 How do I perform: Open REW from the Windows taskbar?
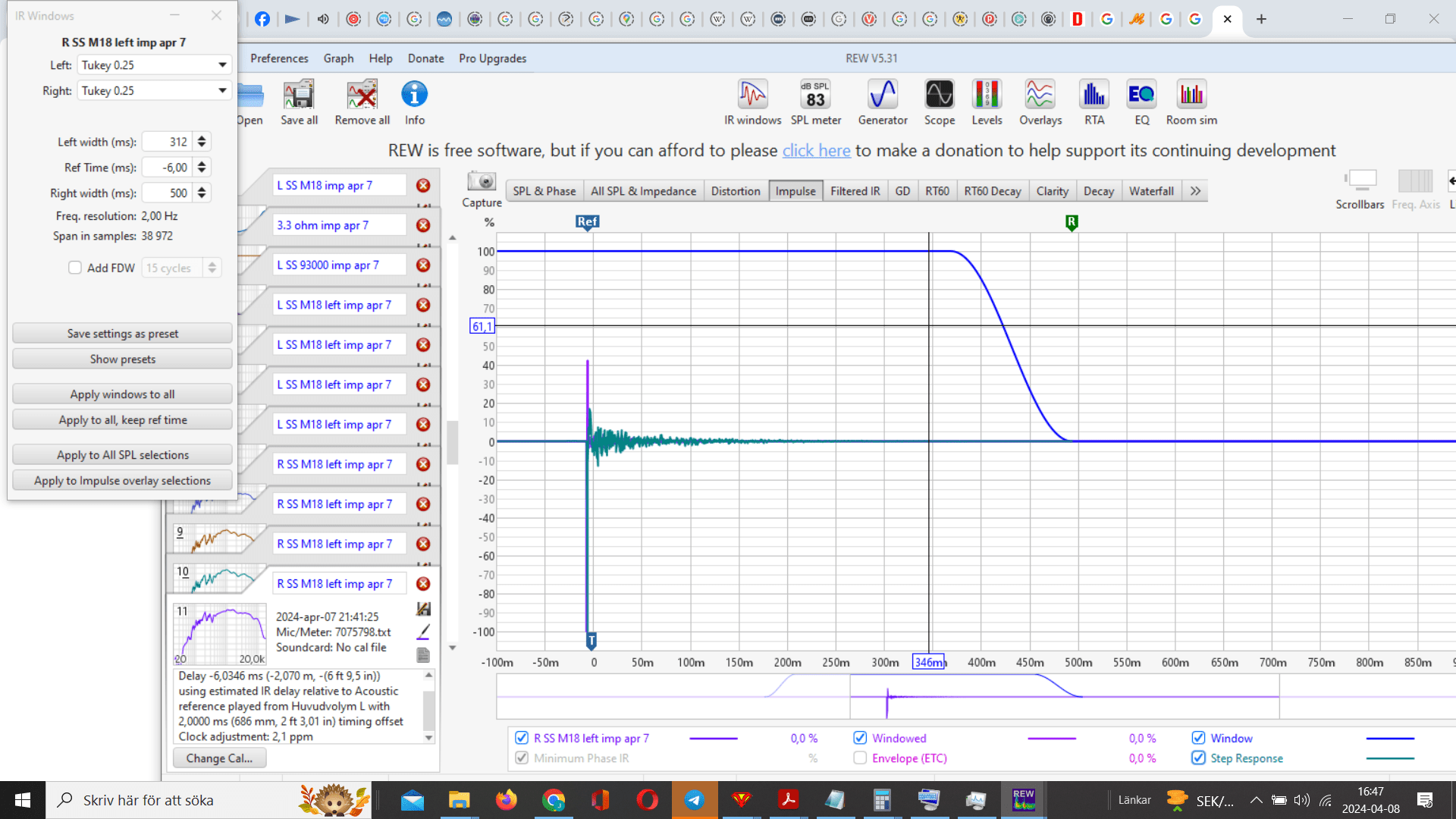click(1024, 800)
